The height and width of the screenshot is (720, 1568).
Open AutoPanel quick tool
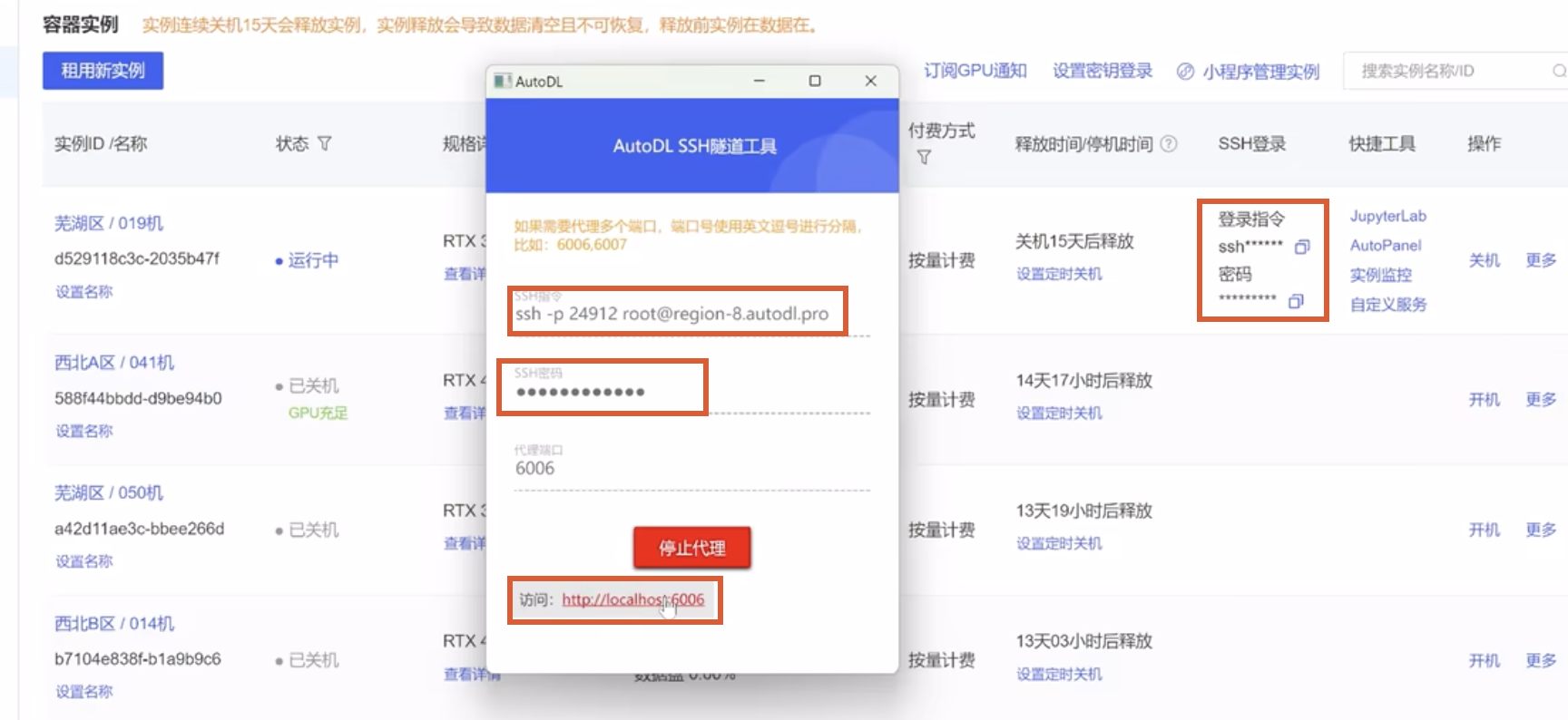1386,245
